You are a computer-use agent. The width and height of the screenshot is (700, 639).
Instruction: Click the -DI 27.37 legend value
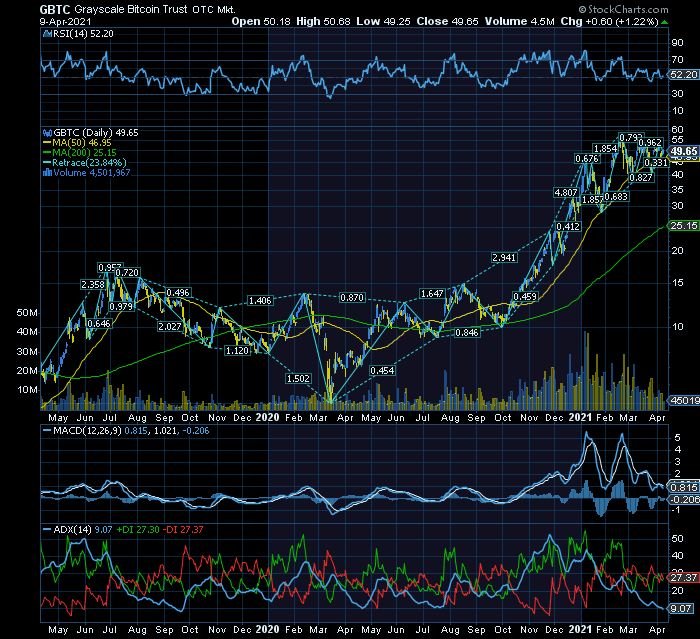(183, 530)
